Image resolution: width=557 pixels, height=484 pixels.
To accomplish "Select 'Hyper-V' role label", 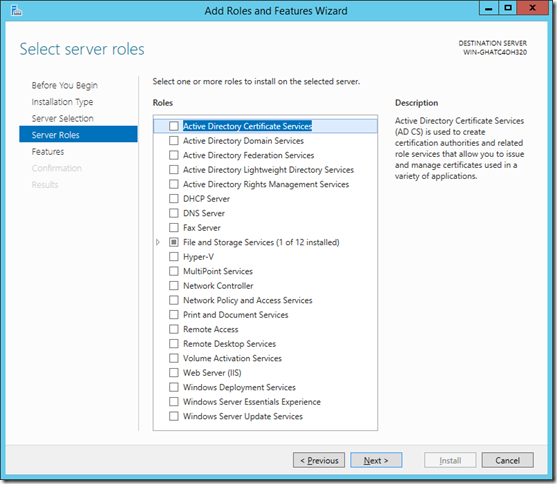I will (198, 257).
